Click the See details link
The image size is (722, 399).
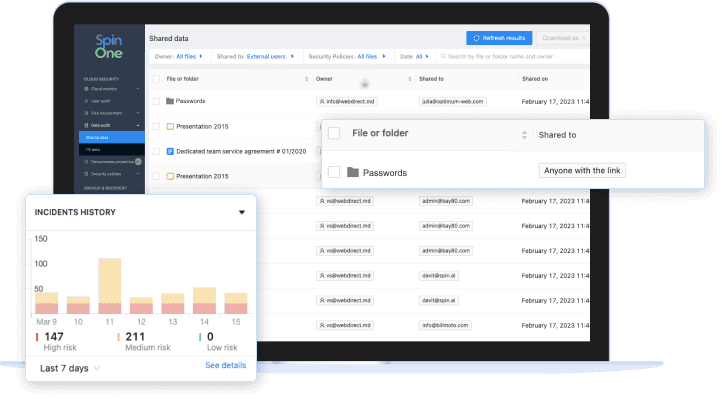[226, 365]
